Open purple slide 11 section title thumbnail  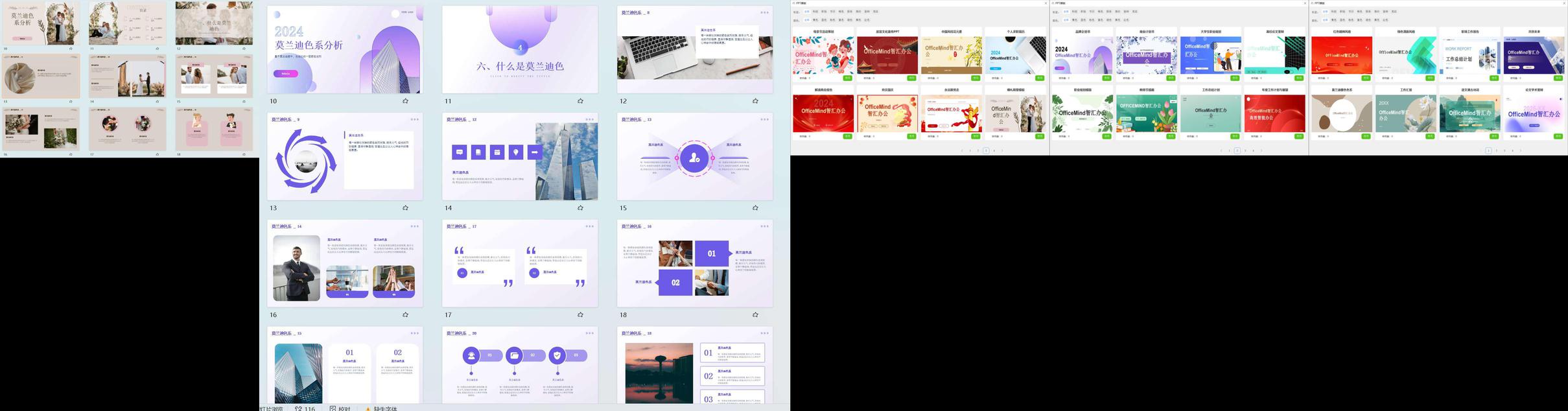[520, 49]
